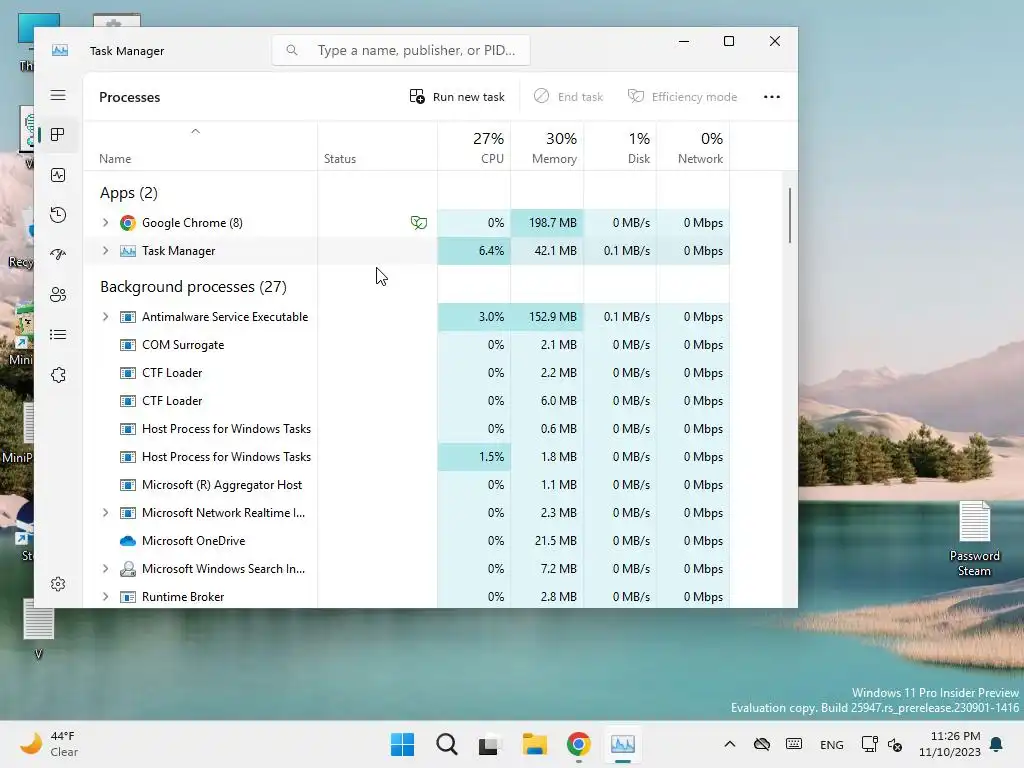Viewport: 1024px width, 768px height.
Task: Open the Services puzzle icon
Action: click(58, 375)
